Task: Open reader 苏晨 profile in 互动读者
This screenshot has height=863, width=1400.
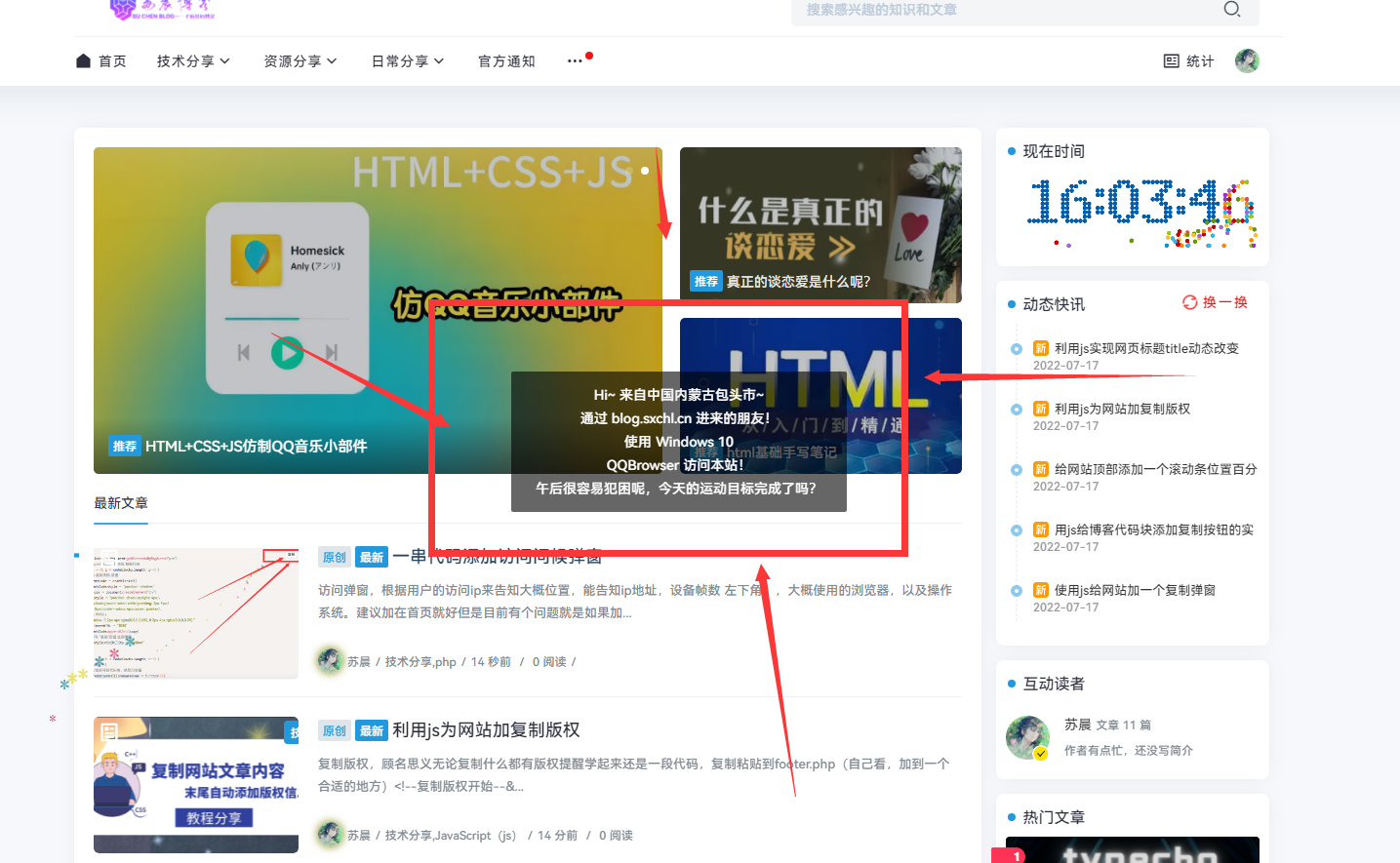Action: click(x=1077, y=725)
